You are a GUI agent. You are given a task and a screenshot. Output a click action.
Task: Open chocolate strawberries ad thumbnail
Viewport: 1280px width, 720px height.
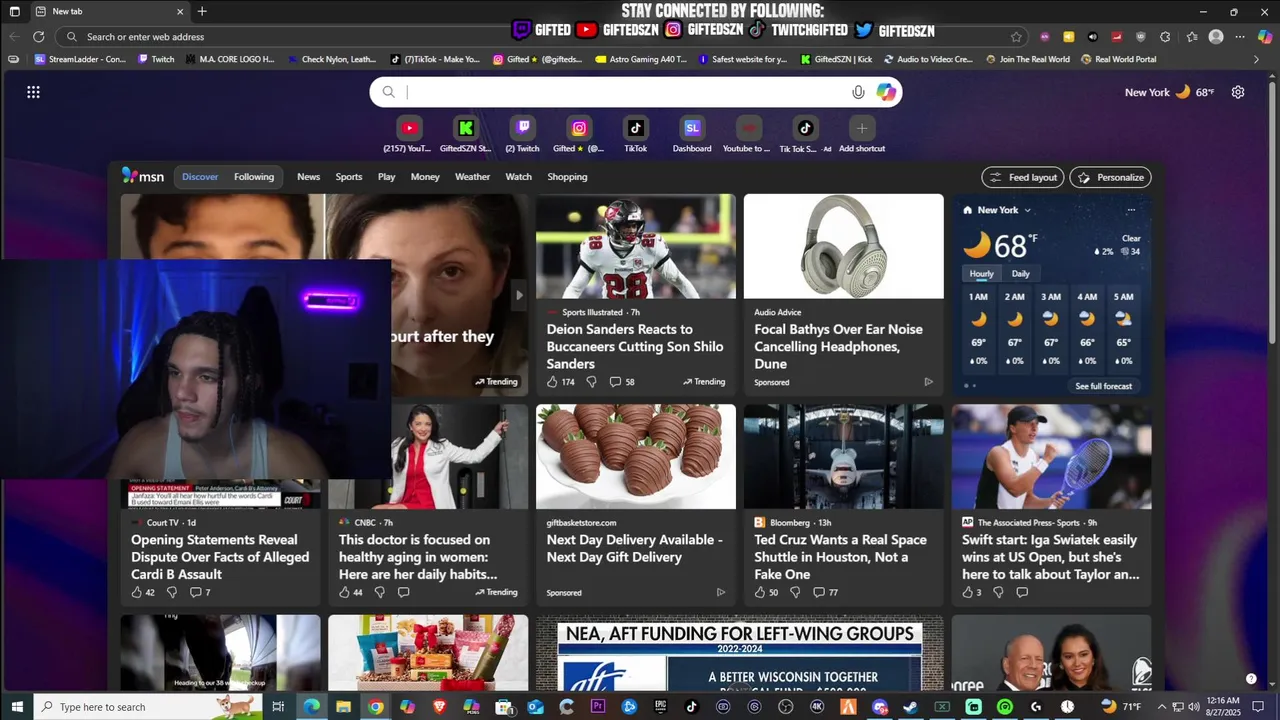635,456
